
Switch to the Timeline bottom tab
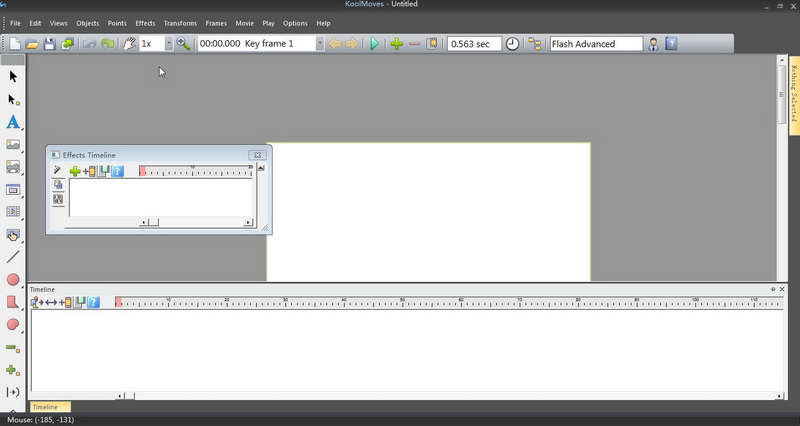[50, 407]
